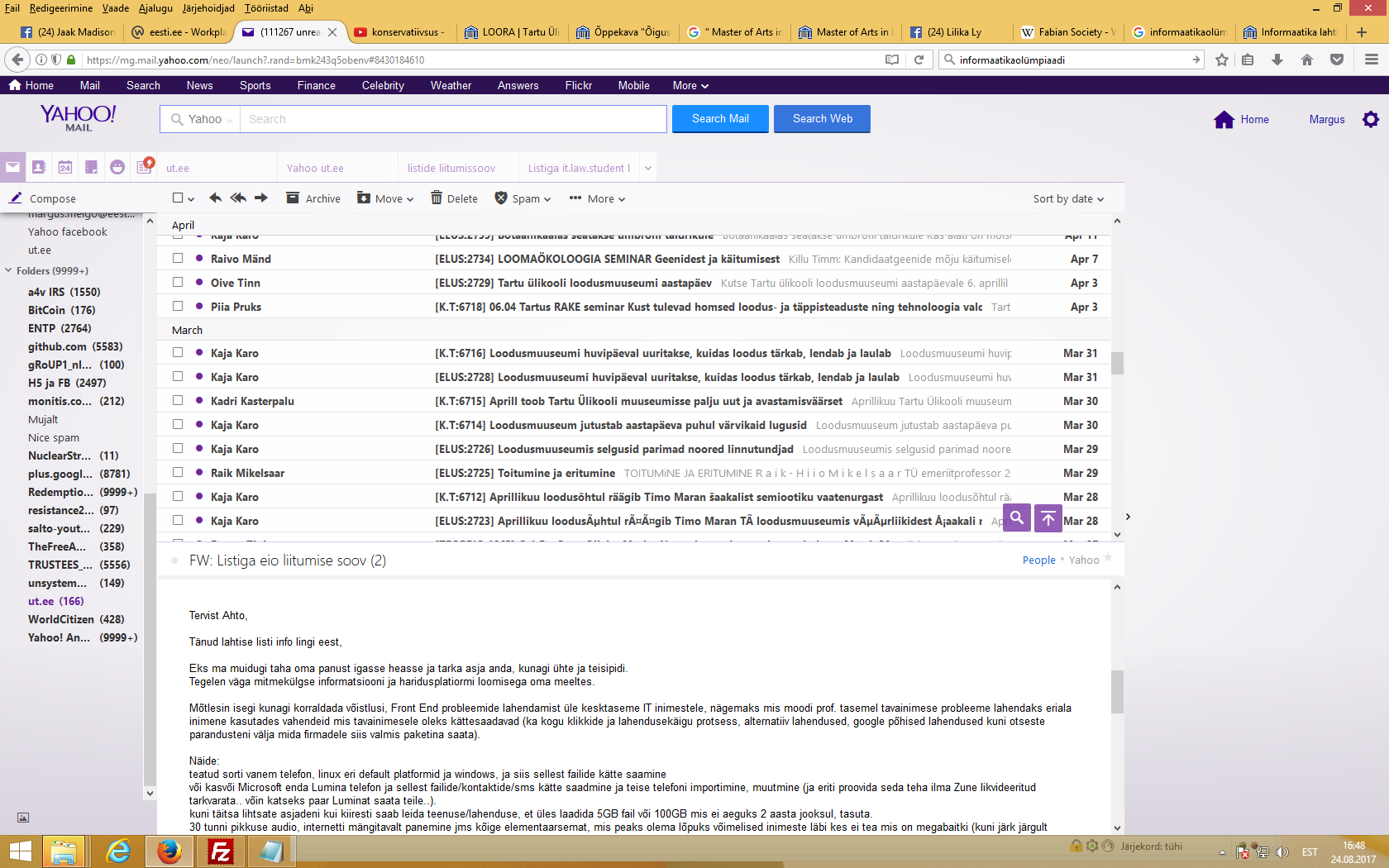Reload the page in Firefox
Viewport: 1389px width, 868px height.
pyautogui.click(x=919, y=60)
